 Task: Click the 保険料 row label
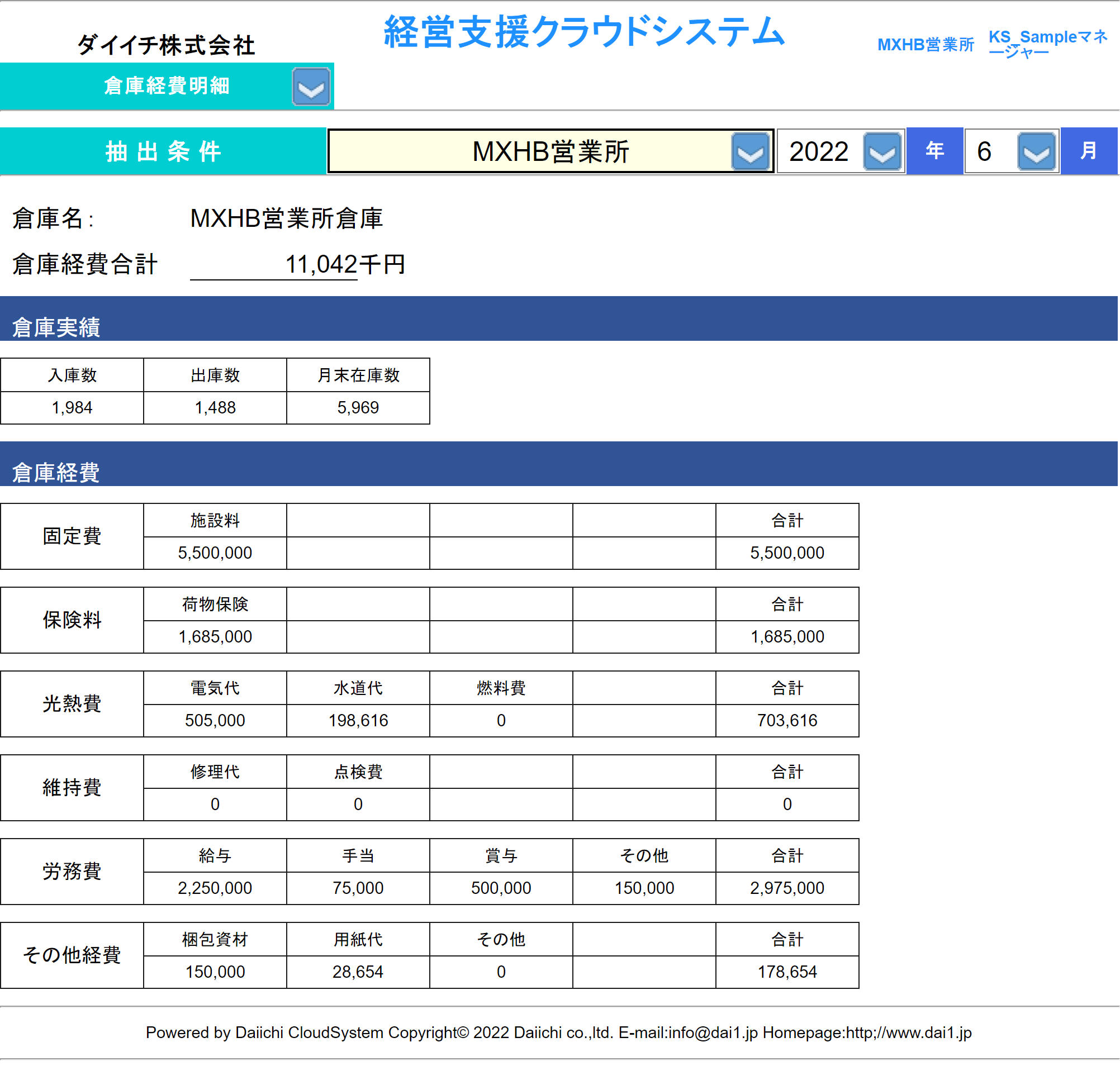tap(72, 620)
